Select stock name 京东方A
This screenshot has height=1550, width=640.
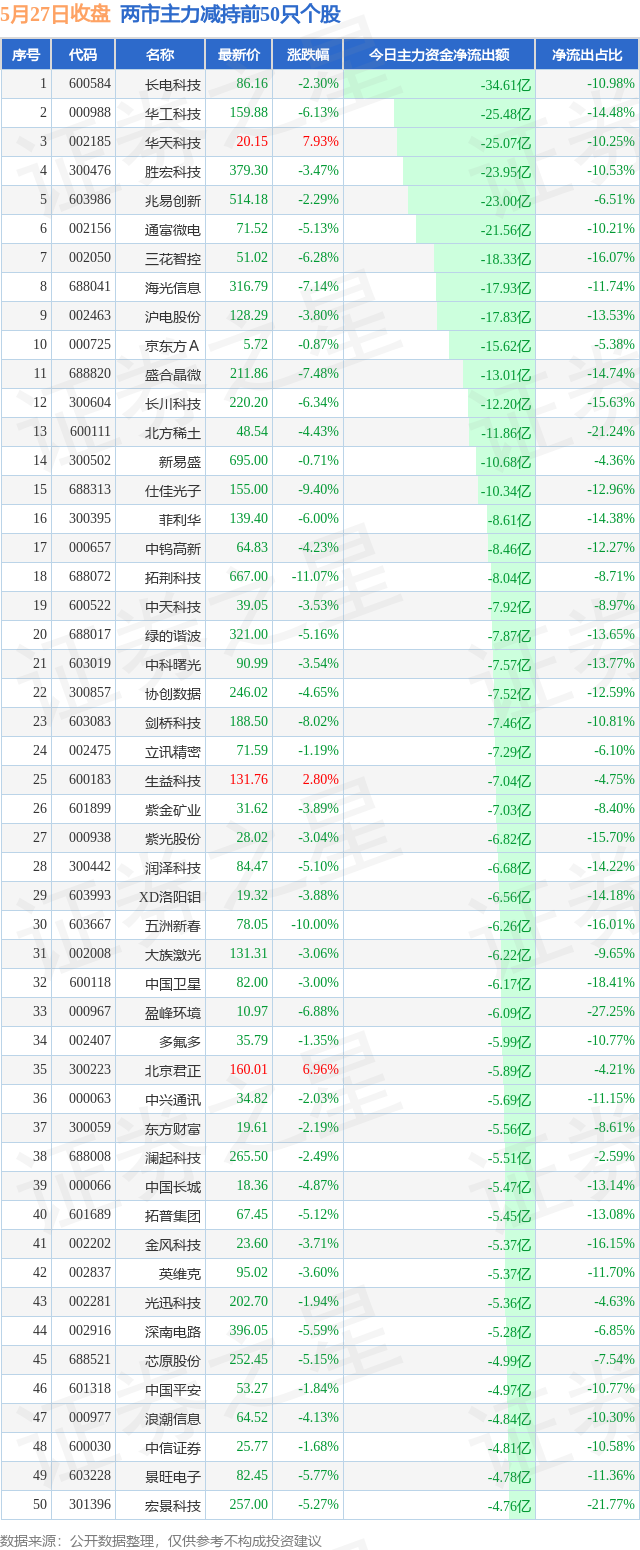pos(173,345)
